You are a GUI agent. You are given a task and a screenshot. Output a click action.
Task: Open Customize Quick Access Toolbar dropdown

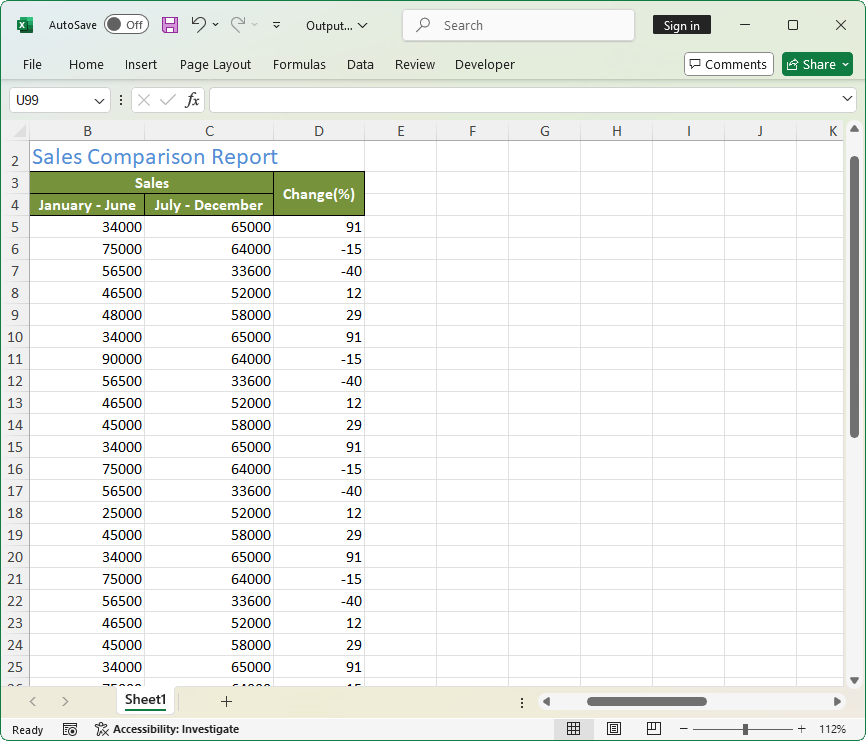pyautogui.click(x=277, y=25)
